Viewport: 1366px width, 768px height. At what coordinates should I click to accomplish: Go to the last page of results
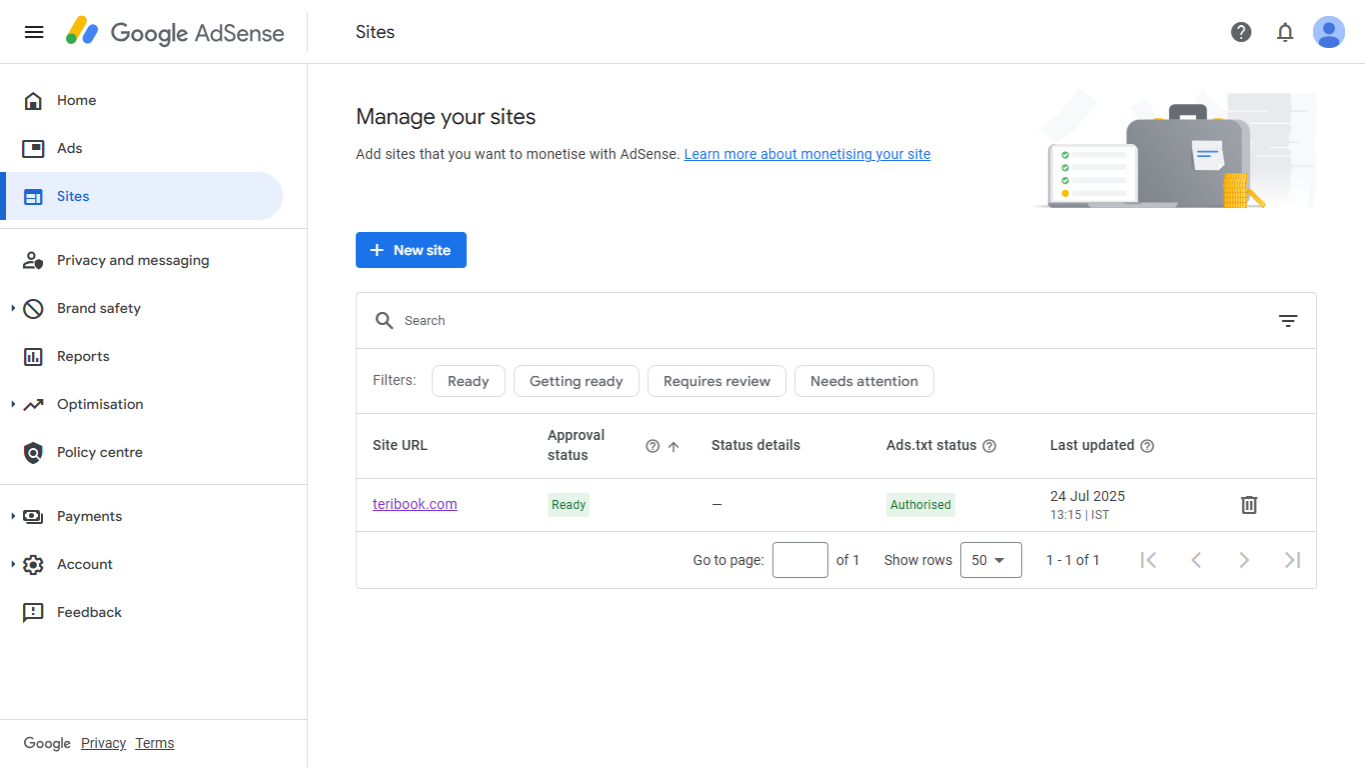pos(1292,560)
